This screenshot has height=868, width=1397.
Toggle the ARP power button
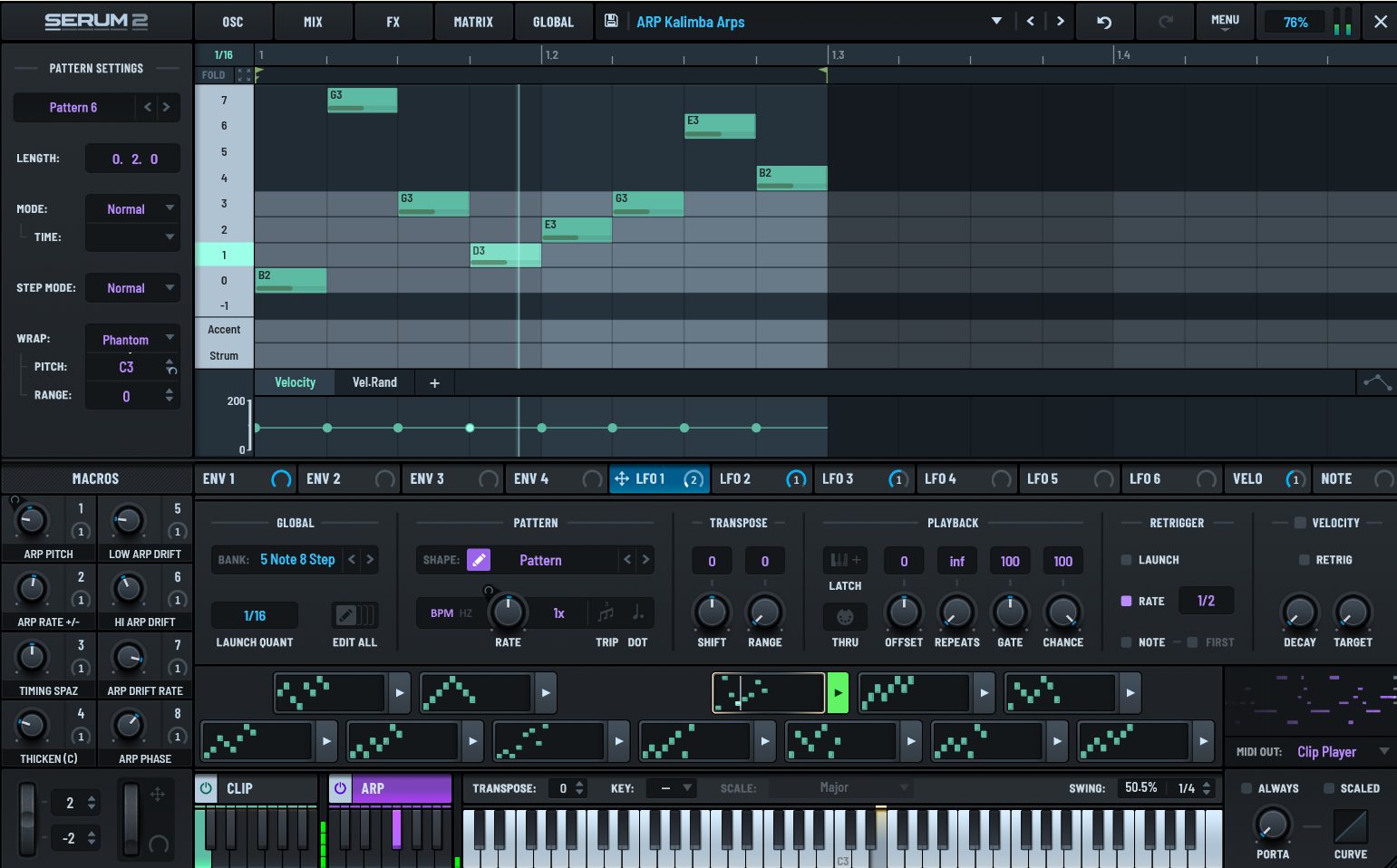[339, 788]
